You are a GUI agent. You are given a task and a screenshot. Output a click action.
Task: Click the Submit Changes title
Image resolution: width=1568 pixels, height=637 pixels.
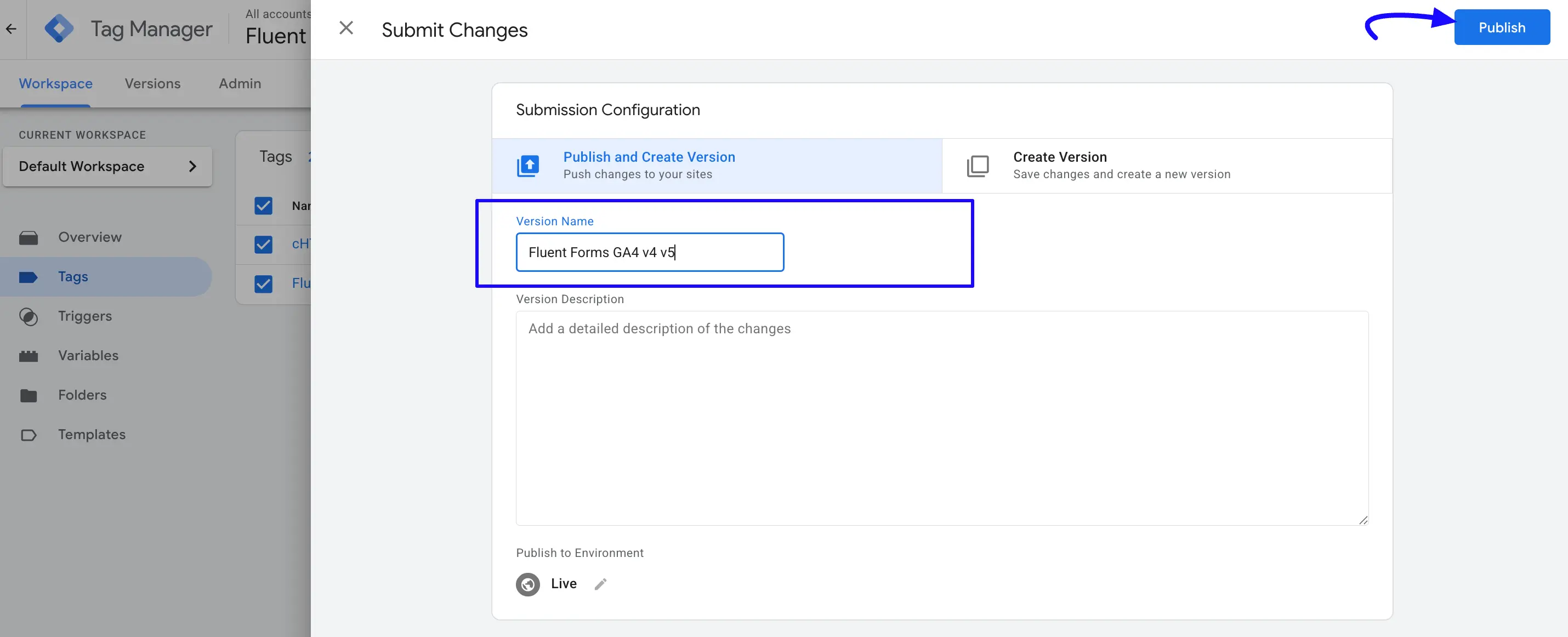coord(454,30)
